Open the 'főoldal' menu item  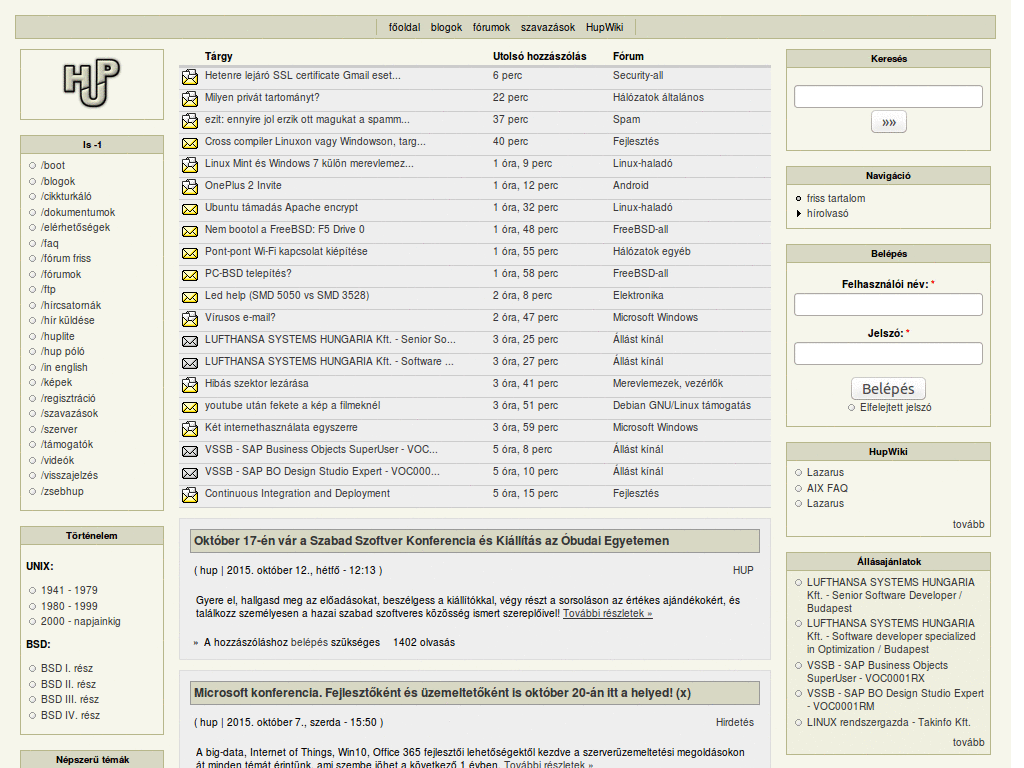pyautogui.click(x=404, y=27)
